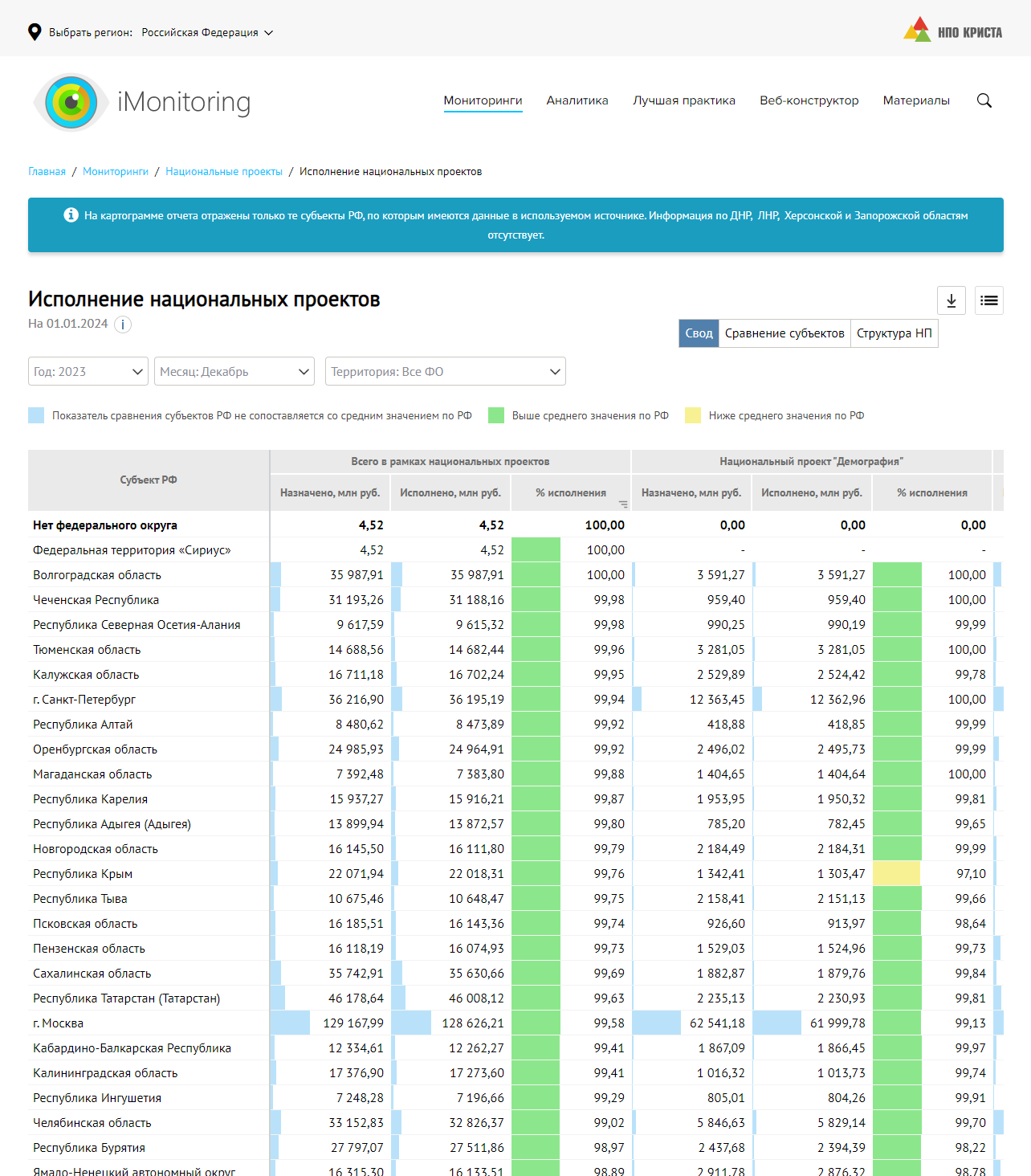The height and width of the screenshot is (1176, 1031).
Task: Open the Аналитика menu item
Action: [x=577, y=100]
